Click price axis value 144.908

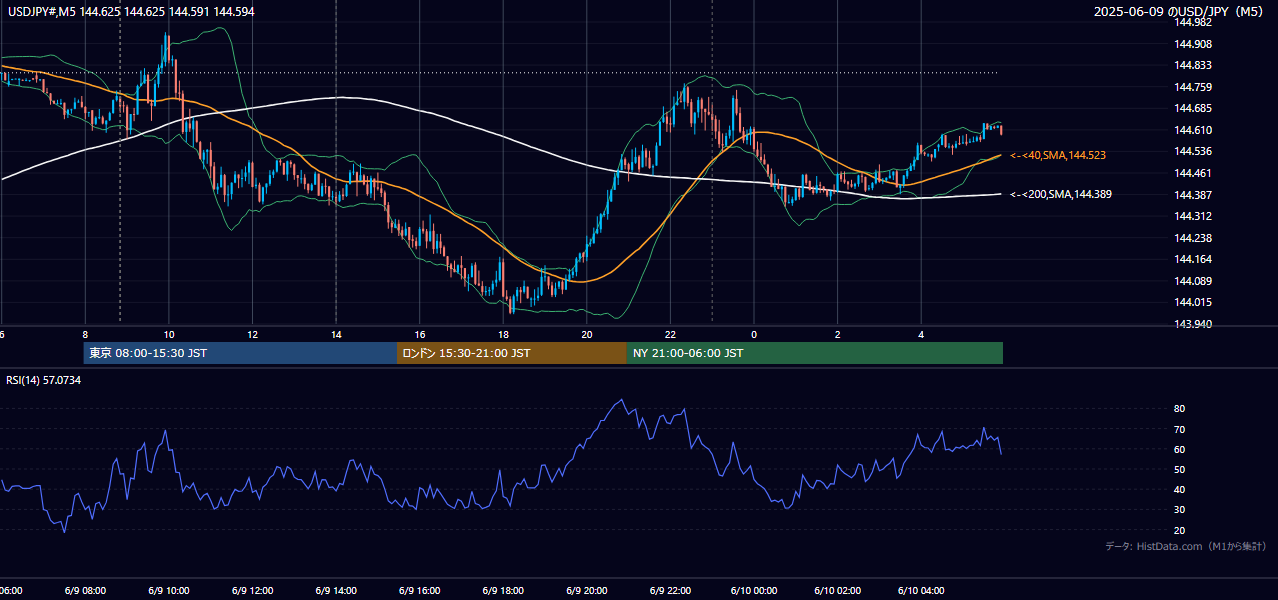coord(1193,44)
